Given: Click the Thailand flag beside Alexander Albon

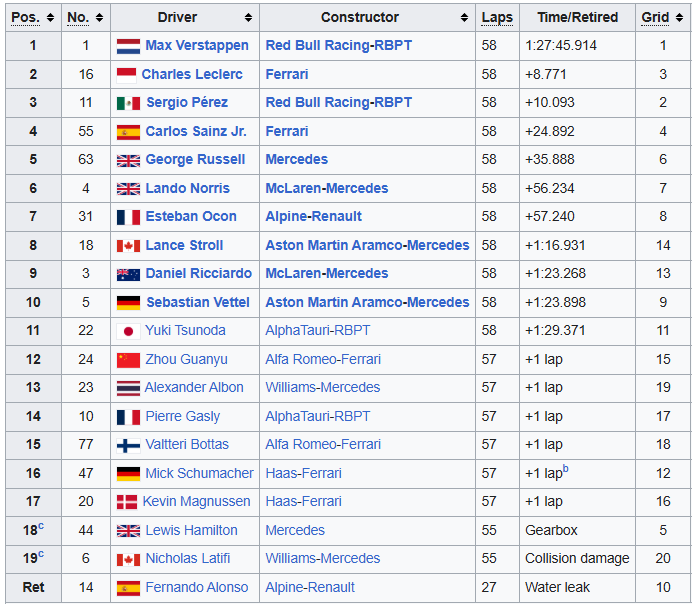Looking at the screenshot, I should point(128,388).
